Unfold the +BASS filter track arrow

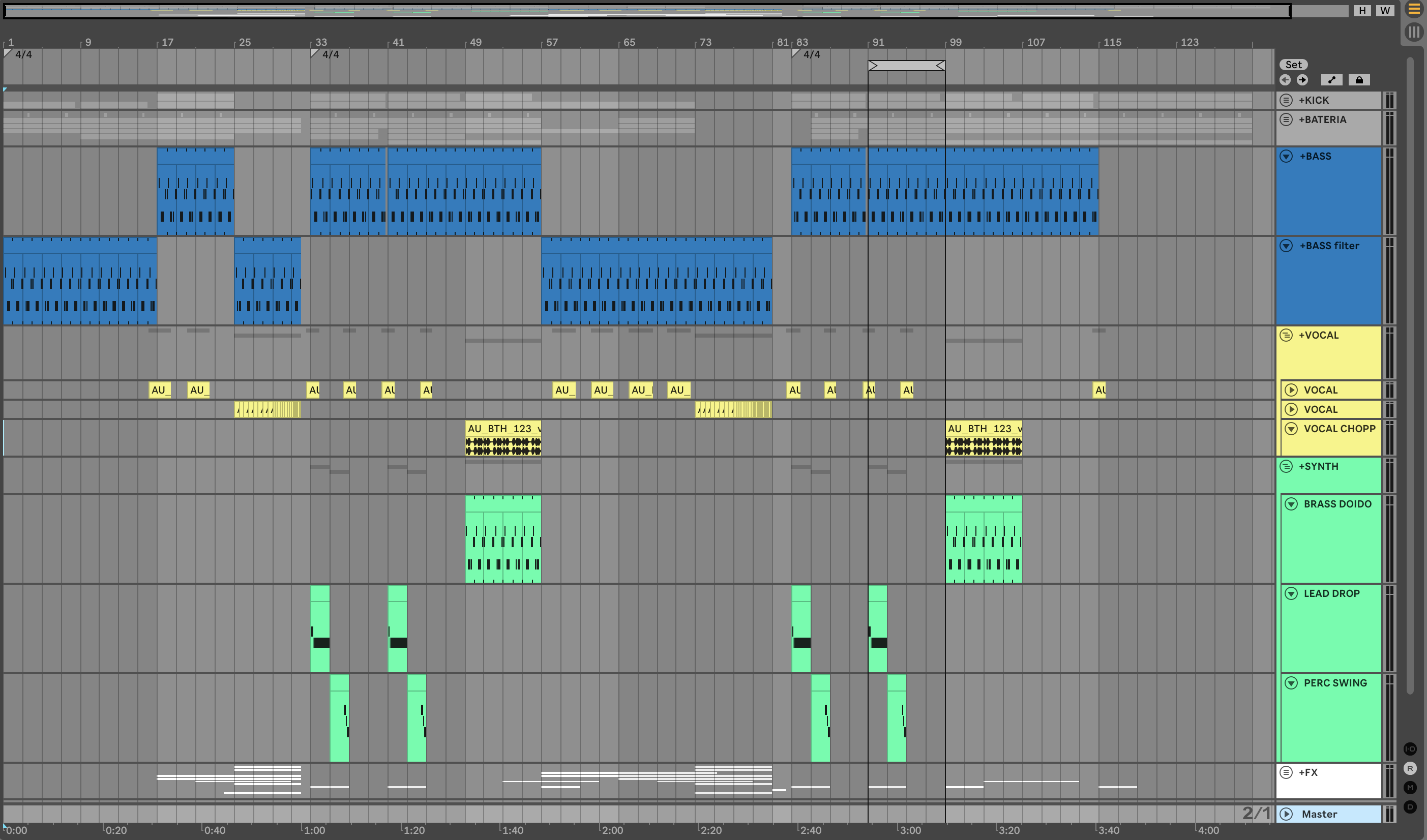pyautogui.click(x=1286, y=246)
